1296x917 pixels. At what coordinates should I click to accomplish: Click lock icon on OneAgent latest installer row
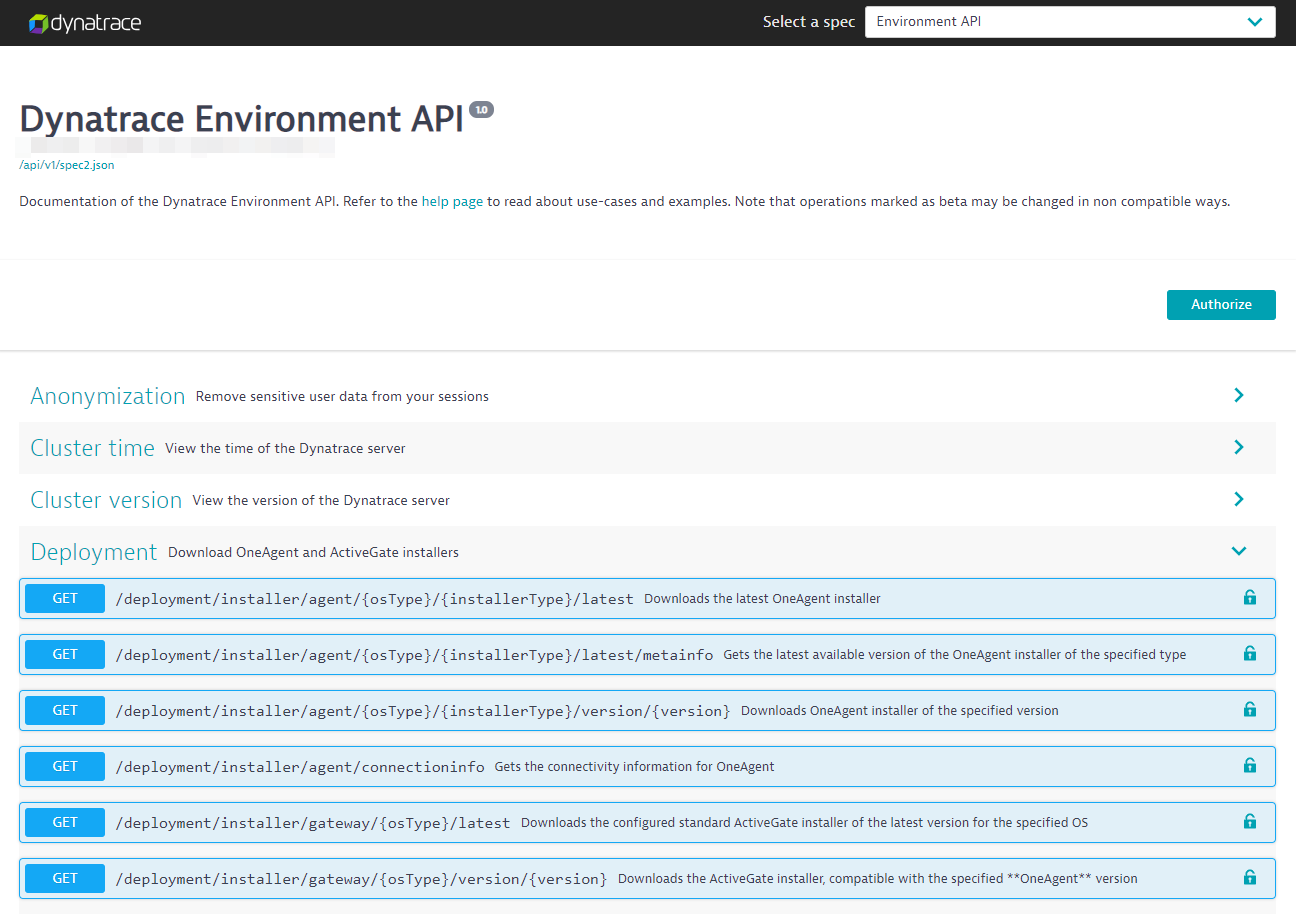1249,598
